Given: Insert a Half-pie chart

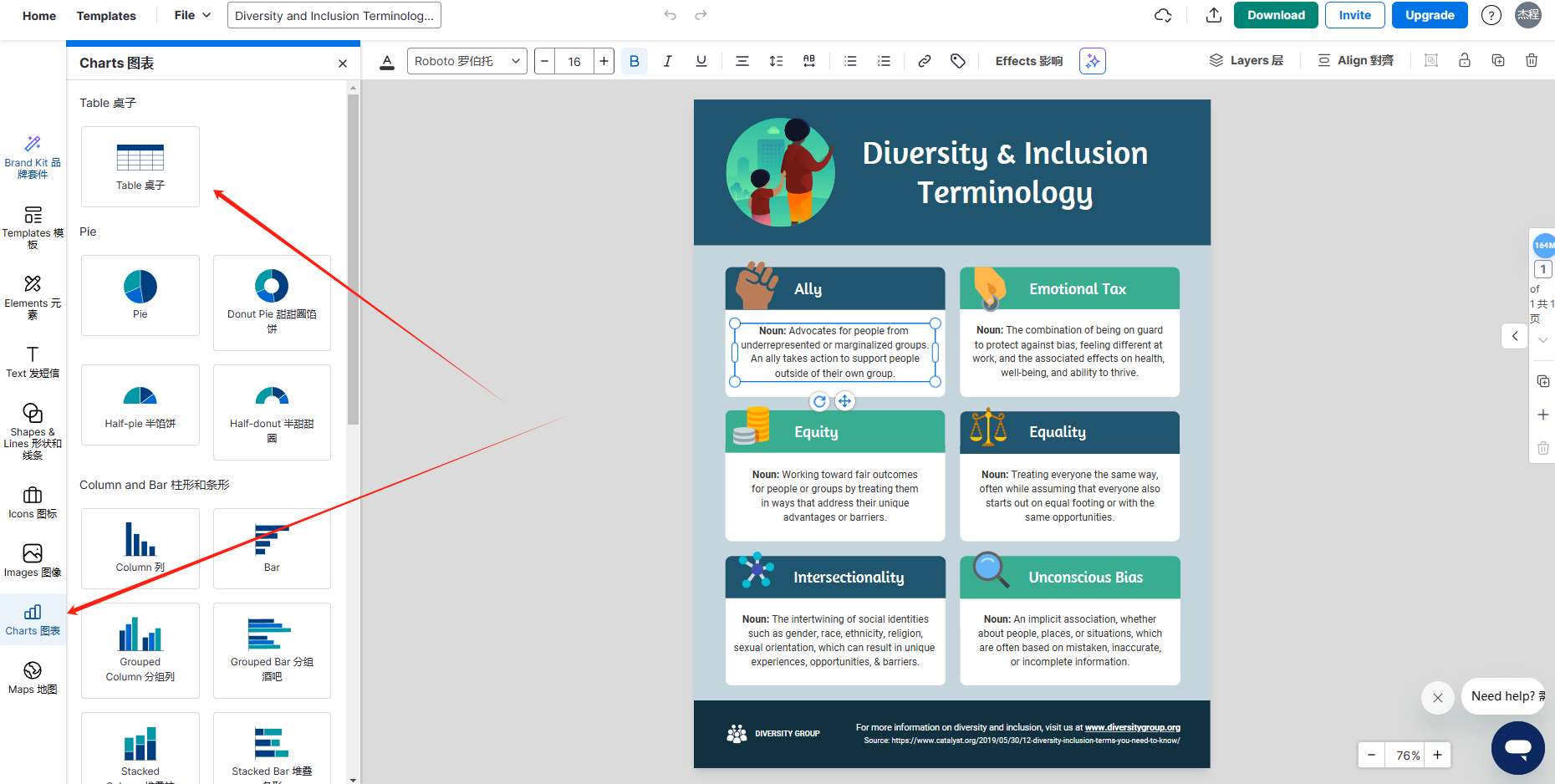Looking at the screenshot, I should 140,405.
